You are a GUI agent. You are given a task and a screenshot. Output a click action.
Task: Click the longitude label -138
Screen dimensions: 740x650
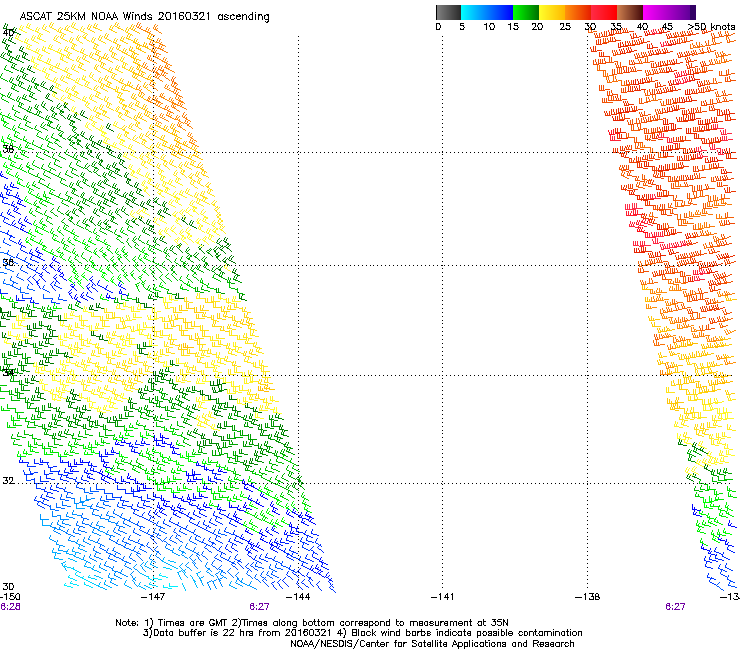[x=588, y=597]
